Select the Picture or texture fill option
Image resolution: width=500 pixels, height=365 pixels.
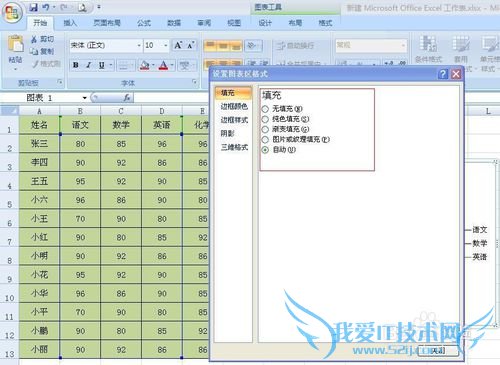pos(265,140)
